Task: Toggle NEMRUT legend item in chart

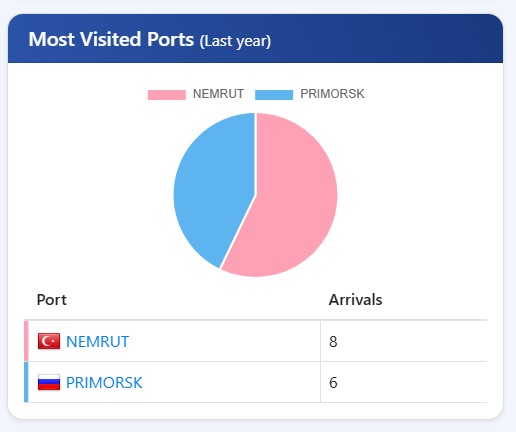Action: click(196, 94)
